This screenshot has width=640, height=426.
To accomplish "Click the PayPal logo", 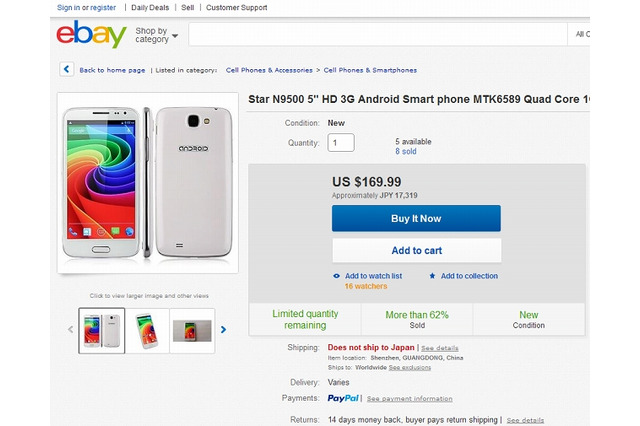I will (x=343, y=398).
